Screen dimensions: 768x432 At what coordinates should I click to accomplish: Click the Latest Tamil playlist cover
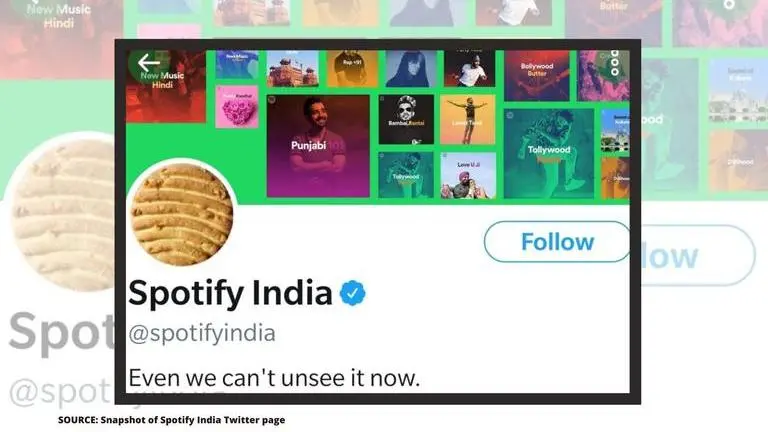pos(468,119)
